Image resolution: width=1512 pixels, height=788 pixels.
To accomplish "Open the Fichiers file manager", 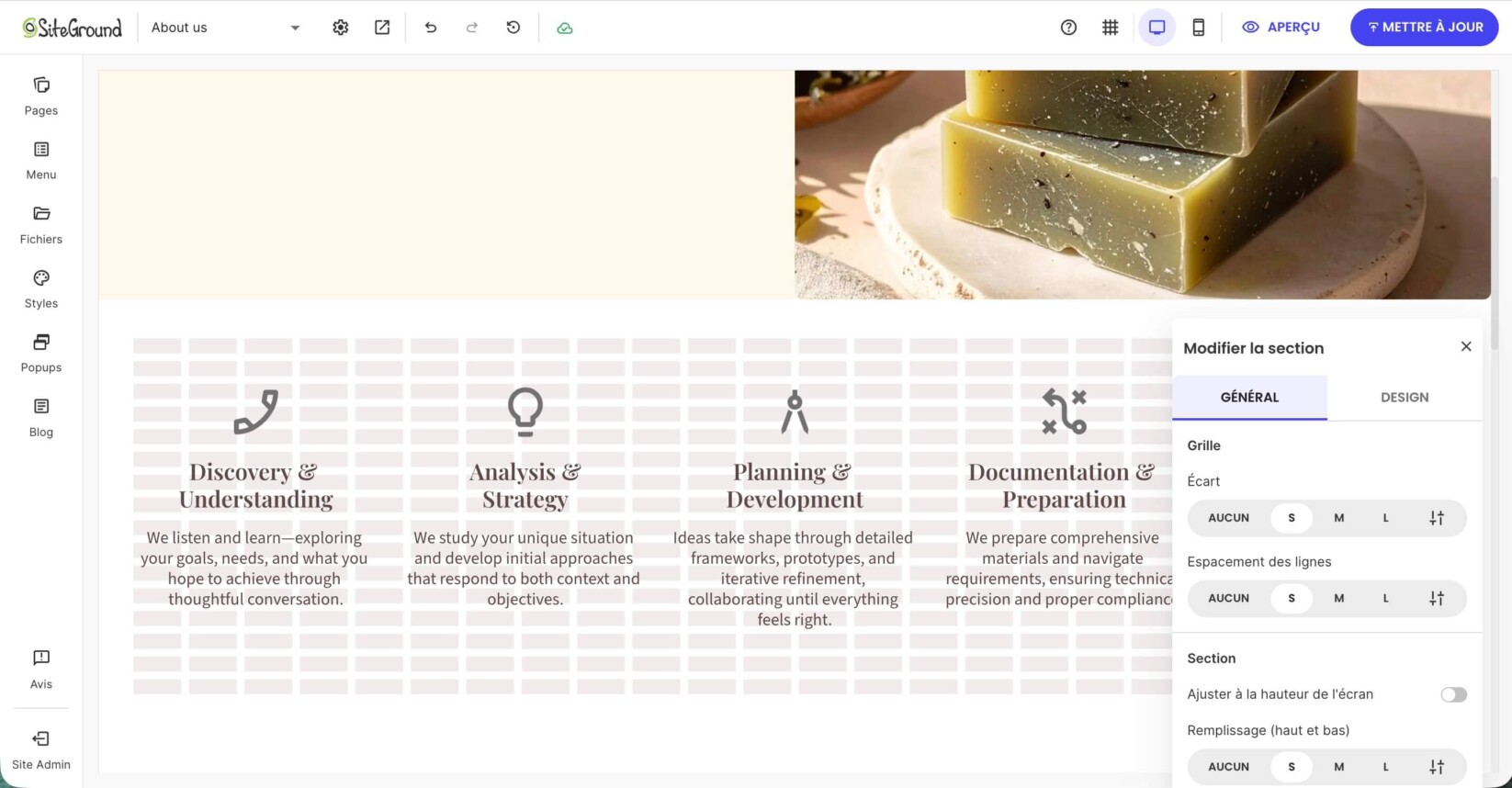I will tap(41, 225).
